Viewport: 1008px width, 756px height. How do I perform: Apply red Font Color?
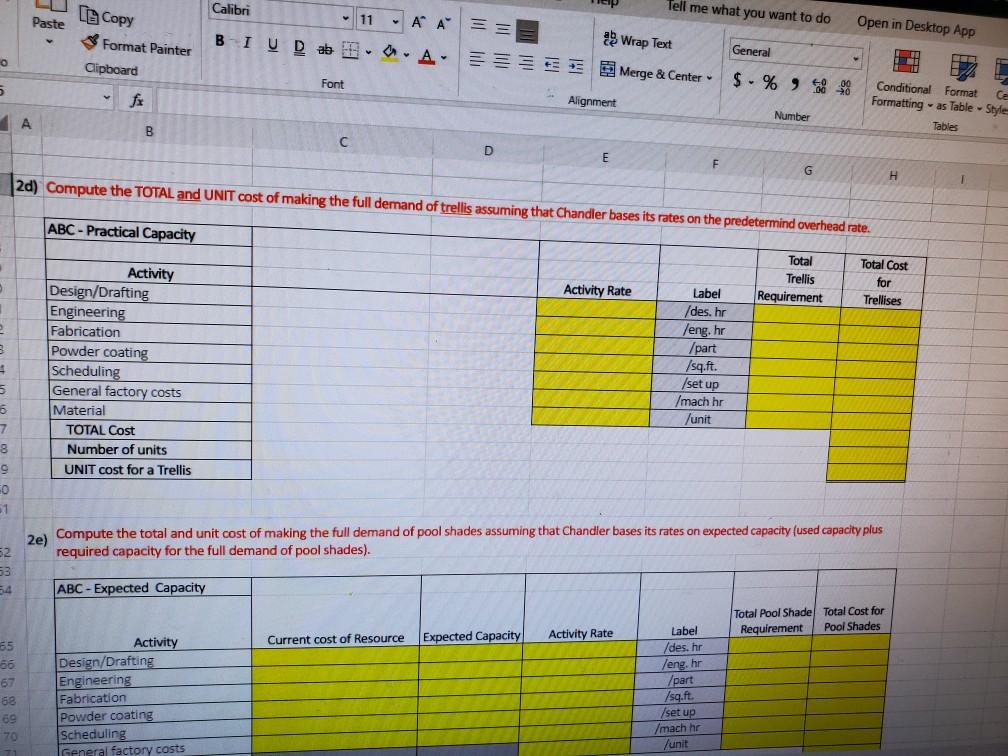tap(426, 56)
